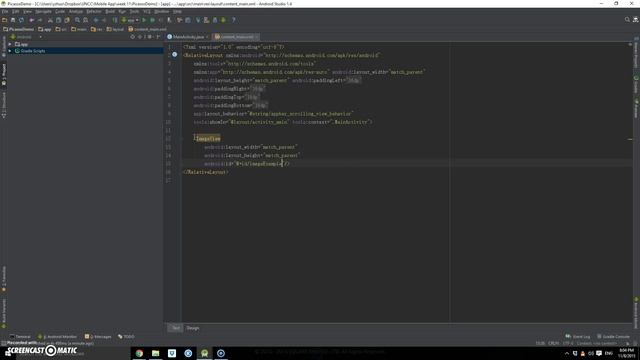Open the VCS menu

(x=147, y=11)
